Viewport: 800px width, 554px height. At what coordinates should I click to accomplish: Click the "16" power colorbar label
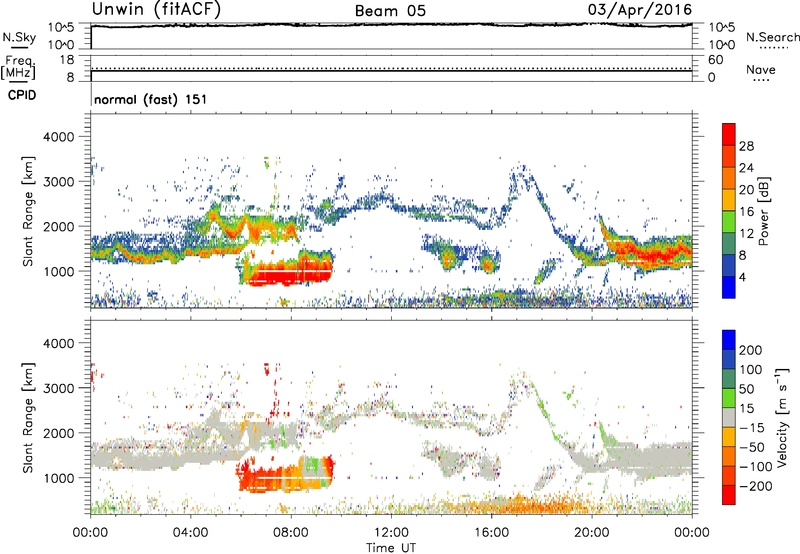point(746,212)
